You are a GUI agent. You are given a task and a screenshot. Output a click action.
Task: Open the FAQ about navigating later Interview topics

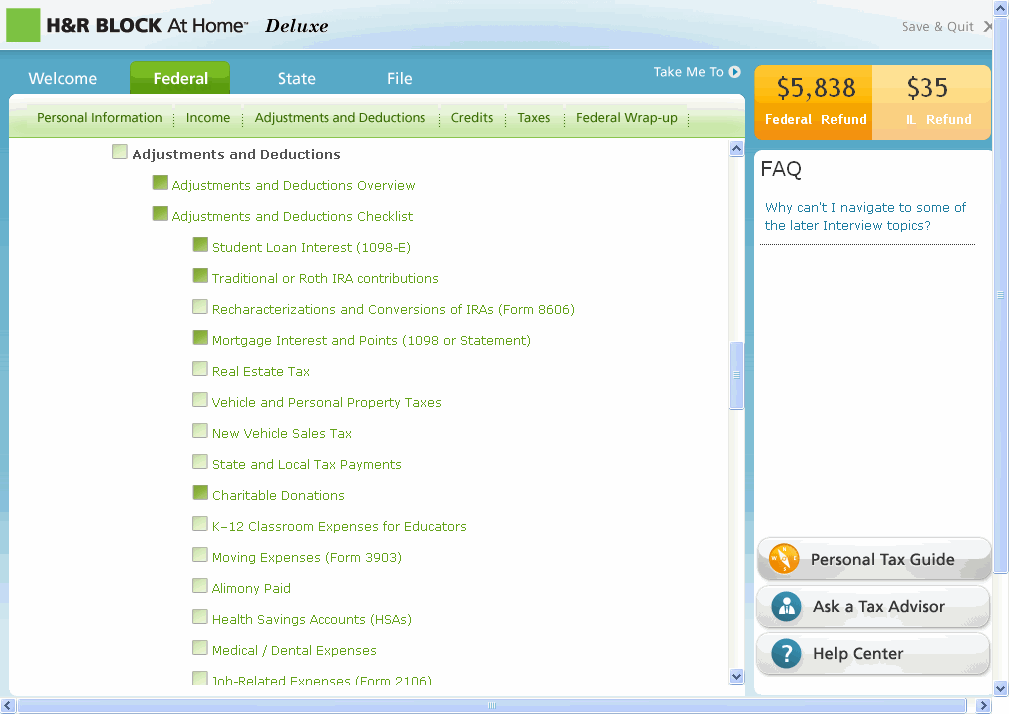(x=865, y=217)
